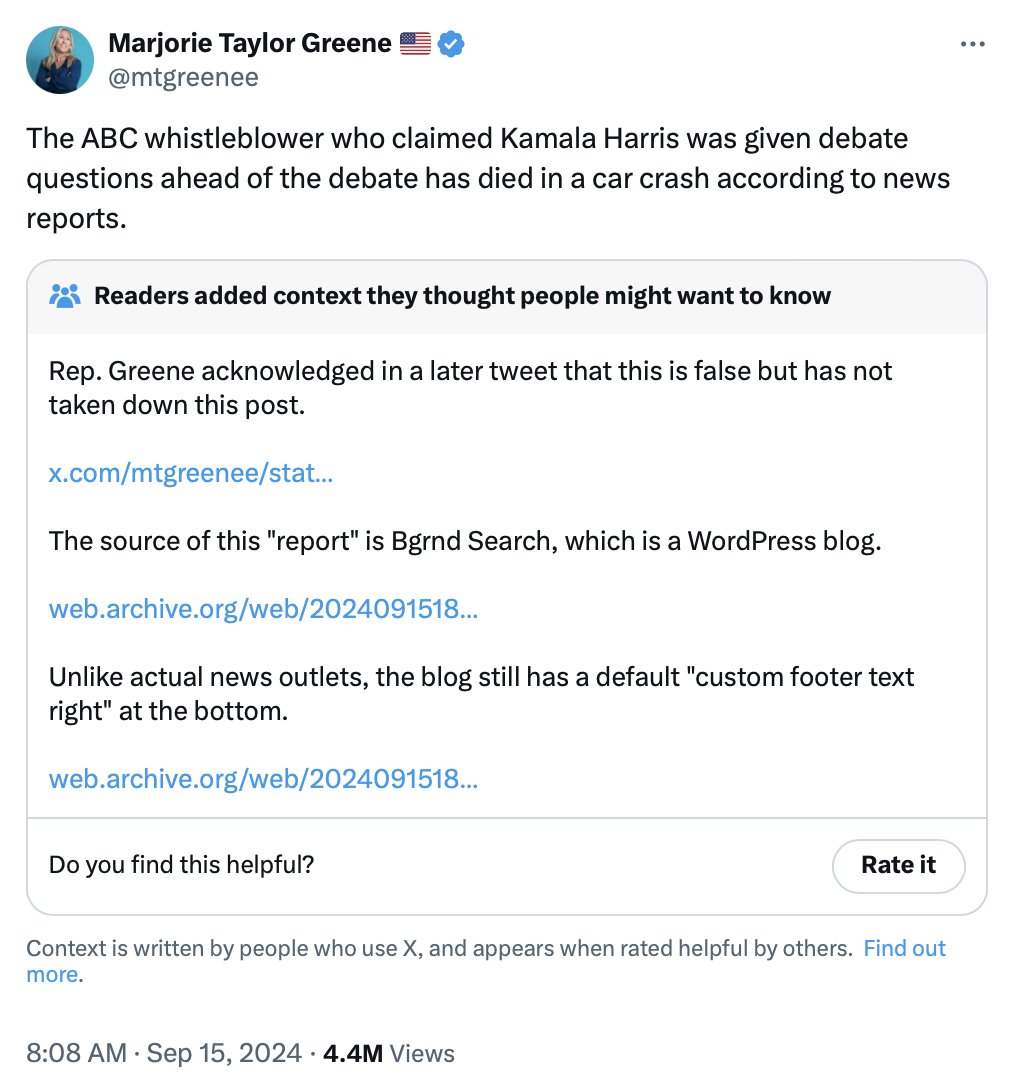Click the note sentence mentioning WordPress blog
Viewport: 1012px width, 1084px height.
point(465,541)
